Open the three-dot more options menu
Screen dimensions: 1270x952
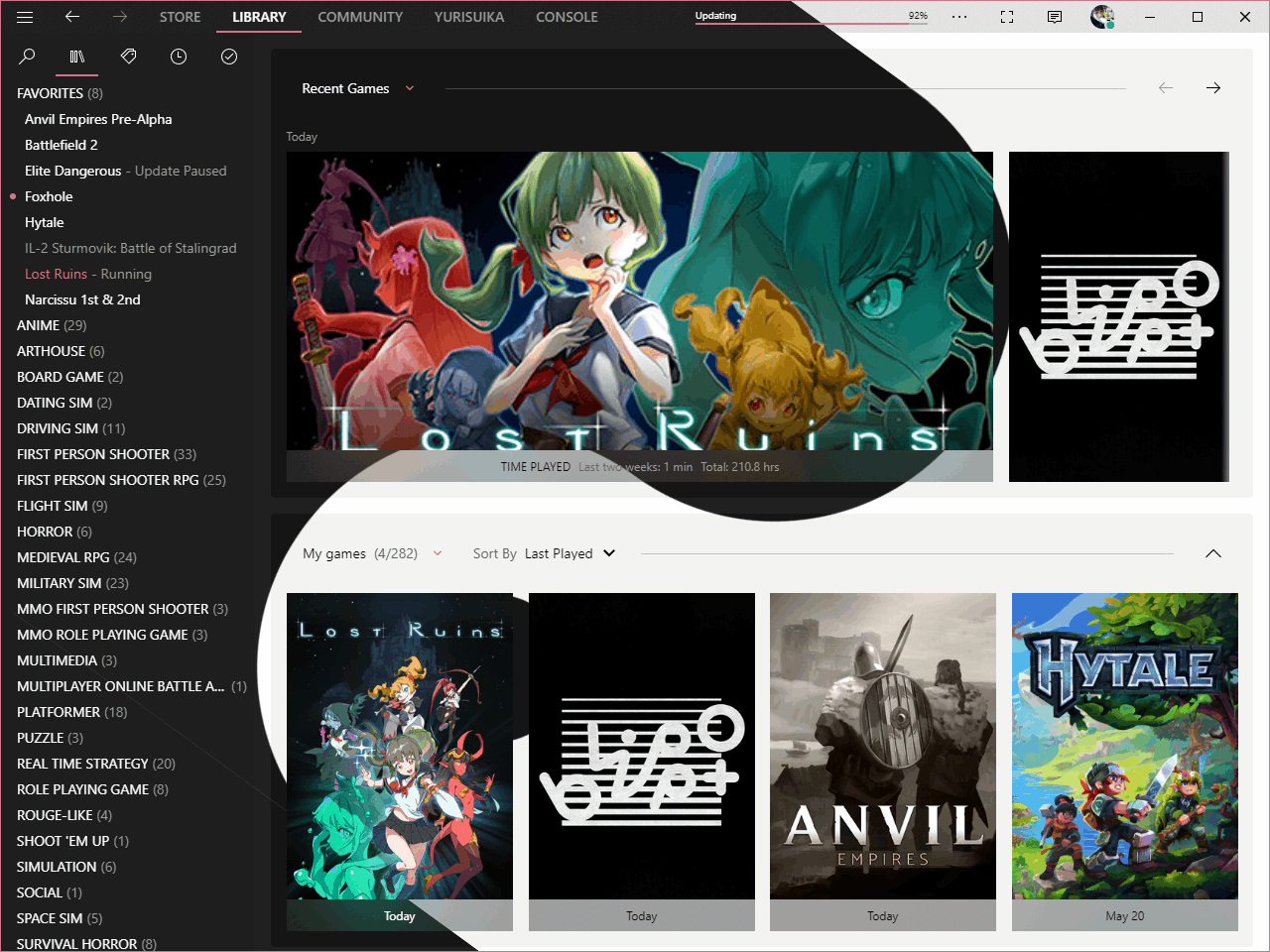959,17
